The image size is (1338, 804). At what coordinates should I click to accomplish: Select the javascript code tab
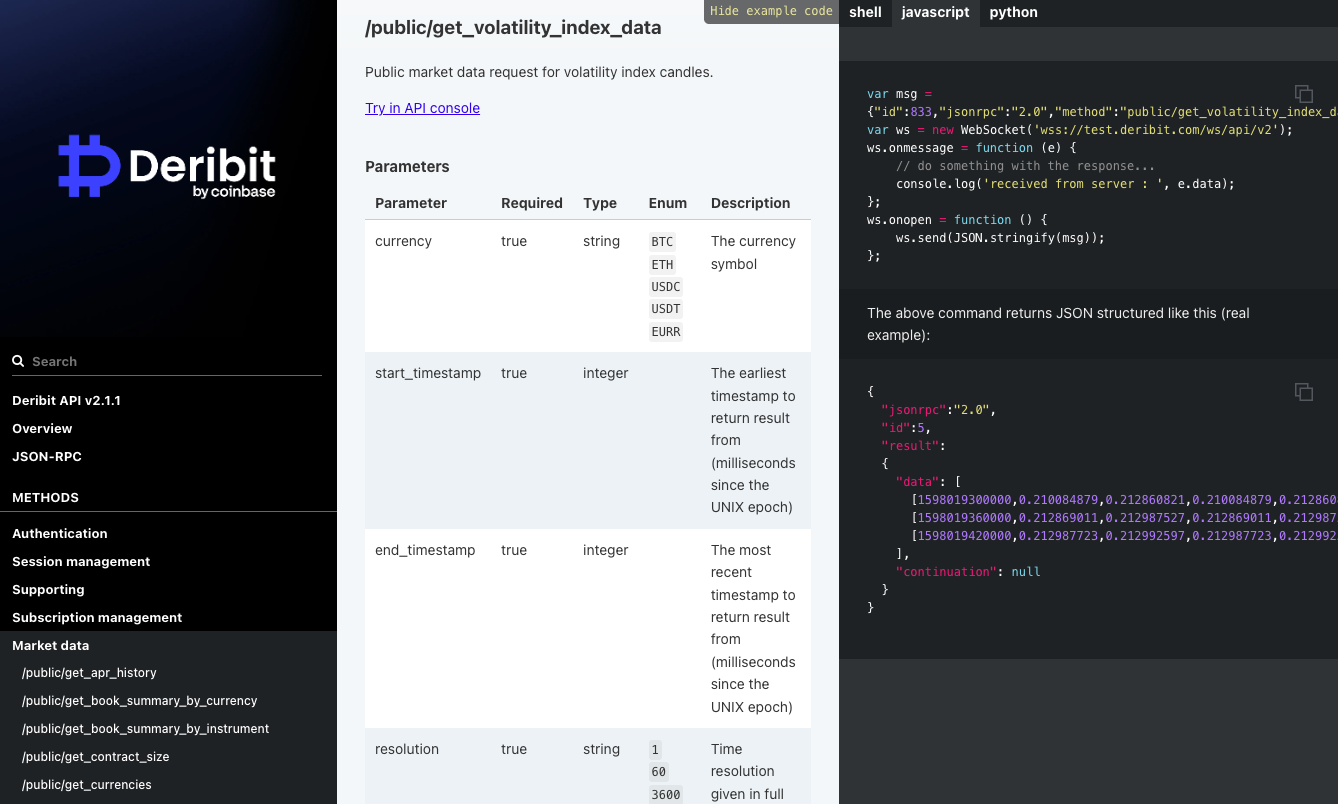[935, 13]
